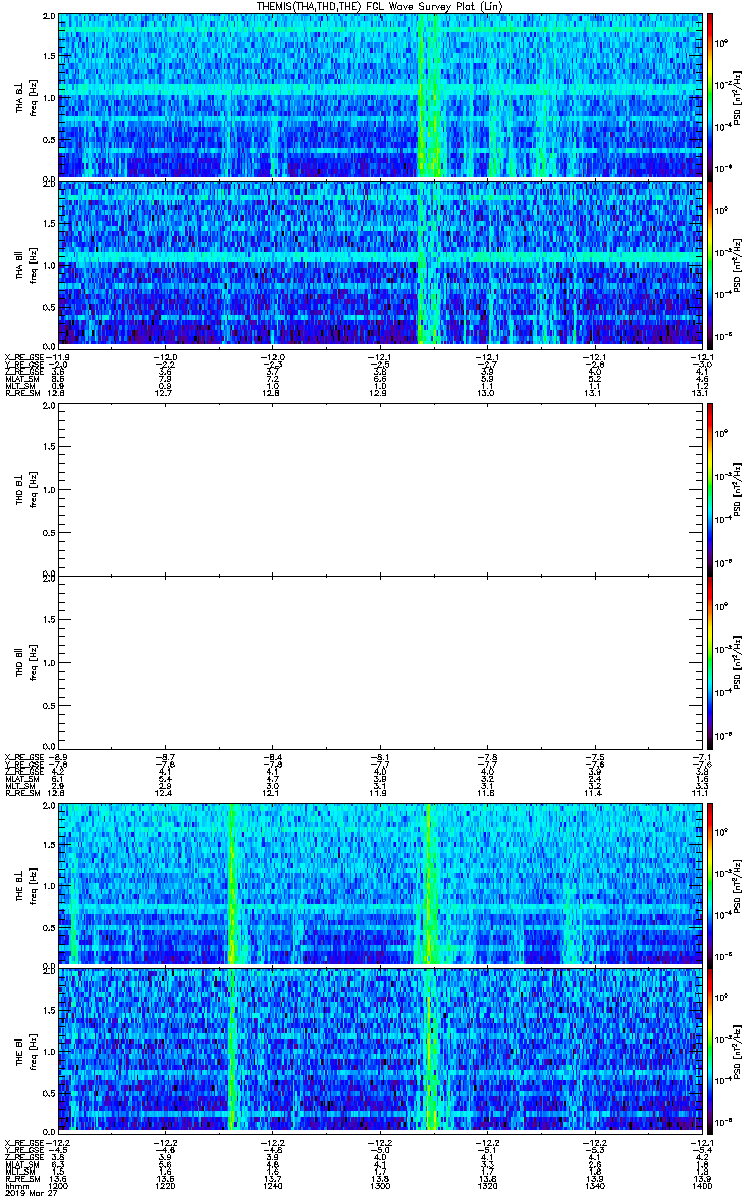Click the '1320' time tick label
Image resolution: width=750 pixels, height=1200 pixels.
[x=486, y=1186]
